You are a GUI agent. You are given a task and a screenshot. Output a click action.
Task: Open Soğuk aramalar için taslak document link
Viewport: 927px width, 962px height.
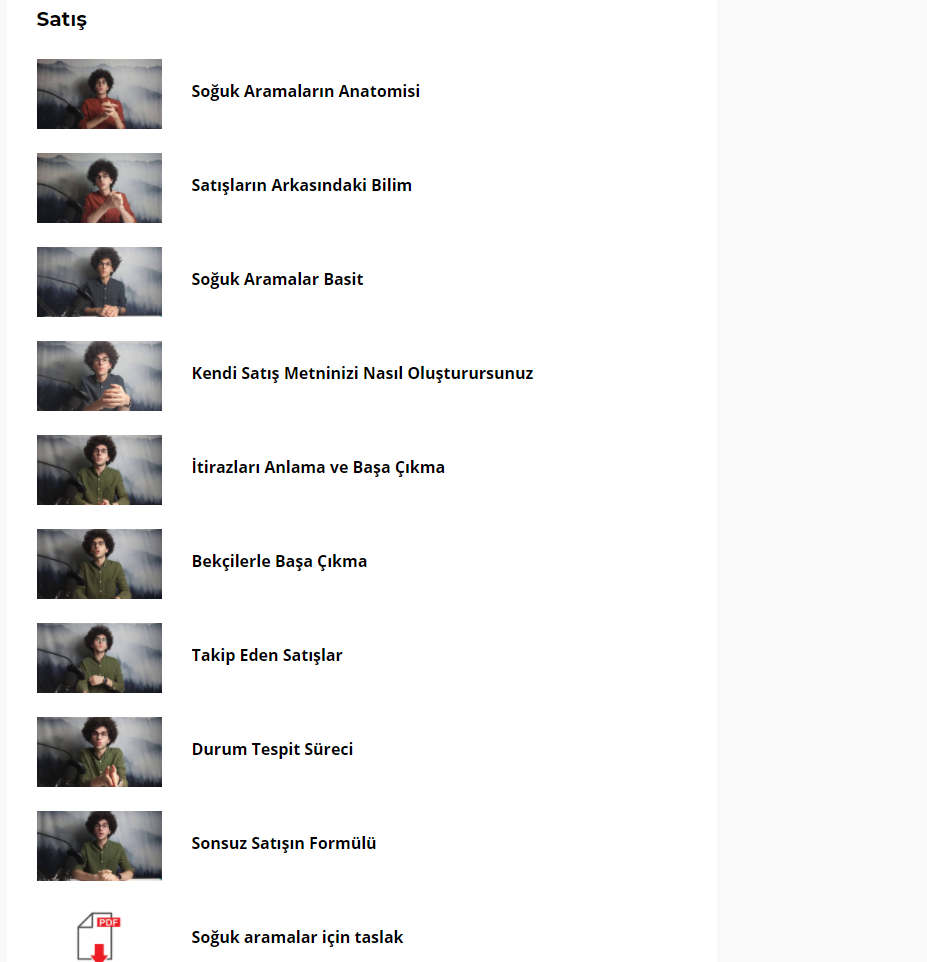(x=297, y=937)
